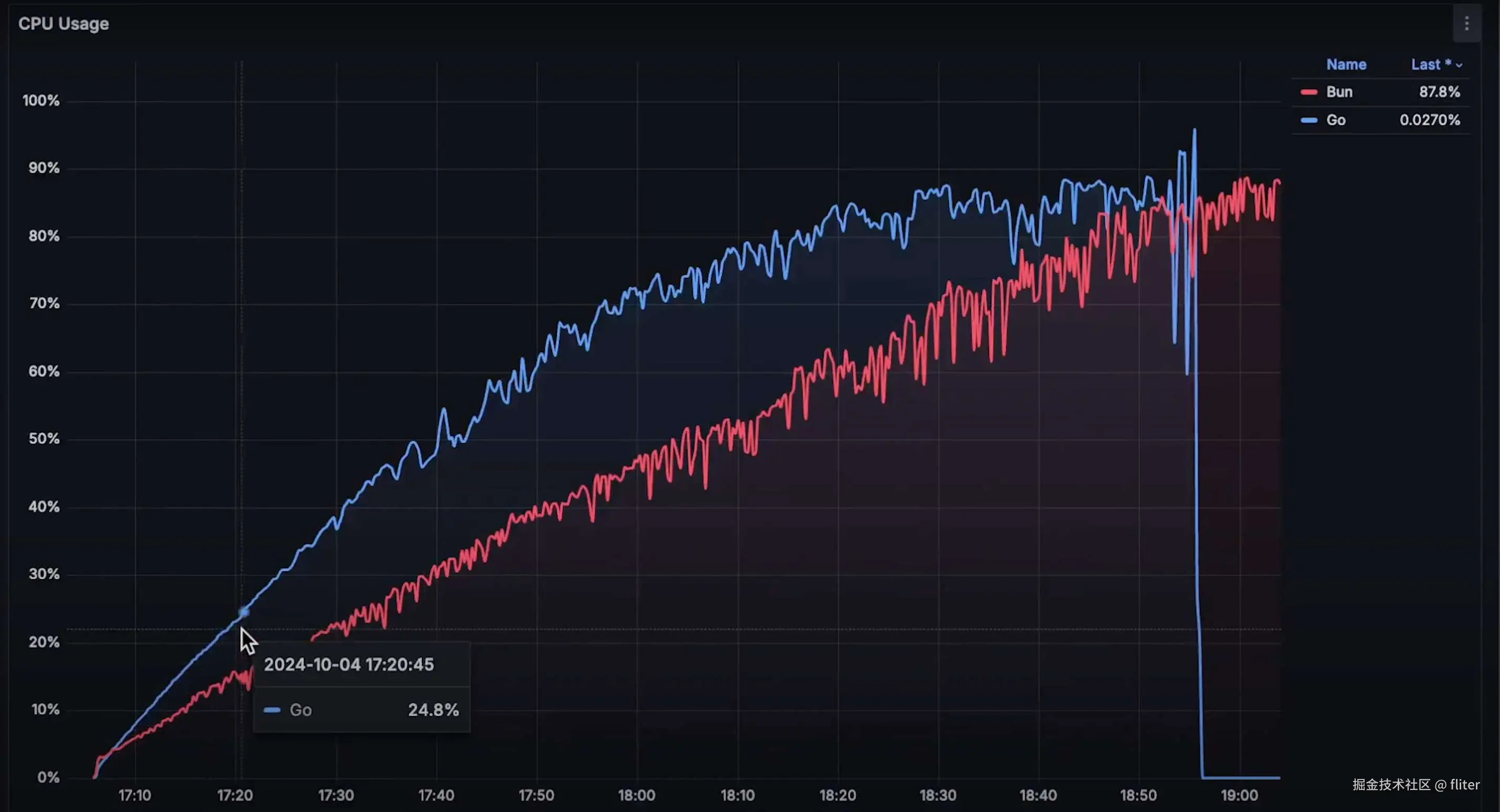This screenshot has width=1500, height=812.
Task: Click the Go blue legend color swatch
Action: point(1308,120)
